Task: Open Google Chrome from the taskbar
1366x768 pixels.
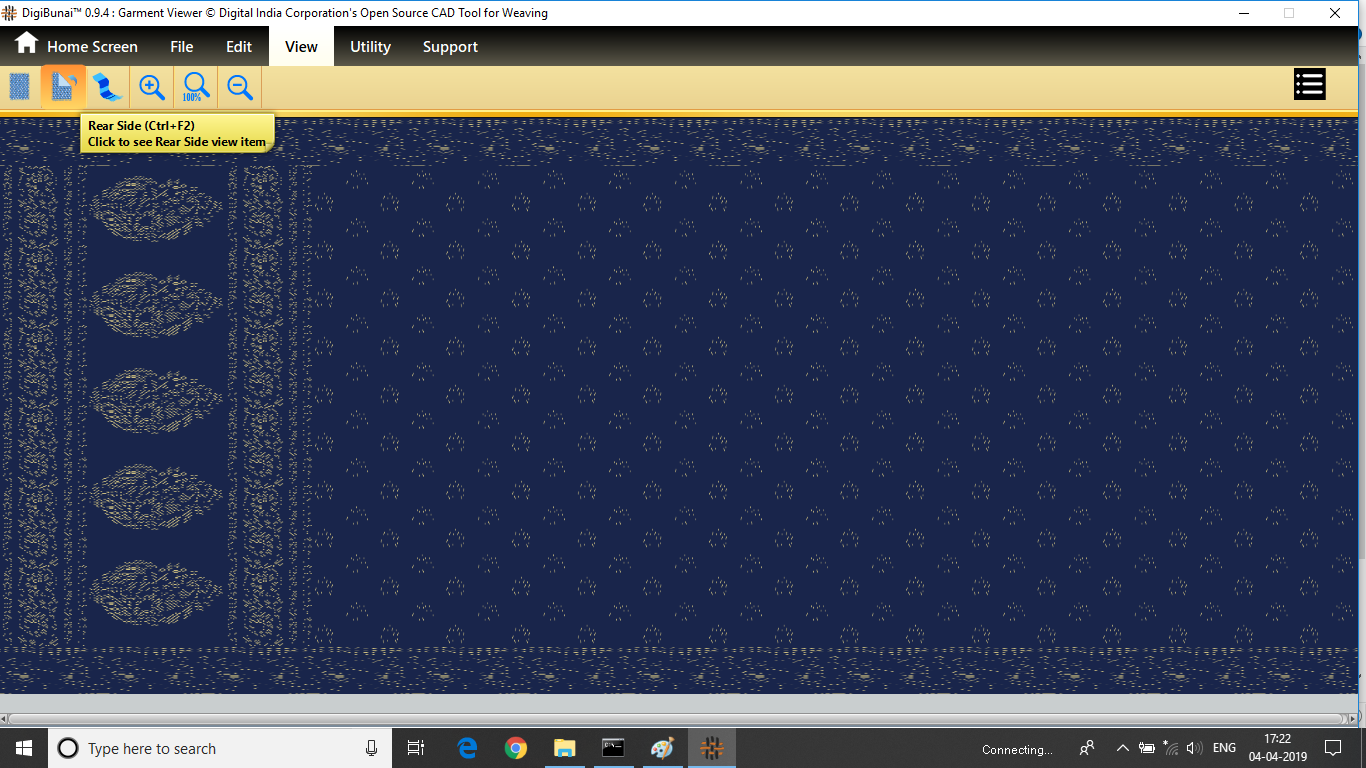Action: click(x=516, y=748)
